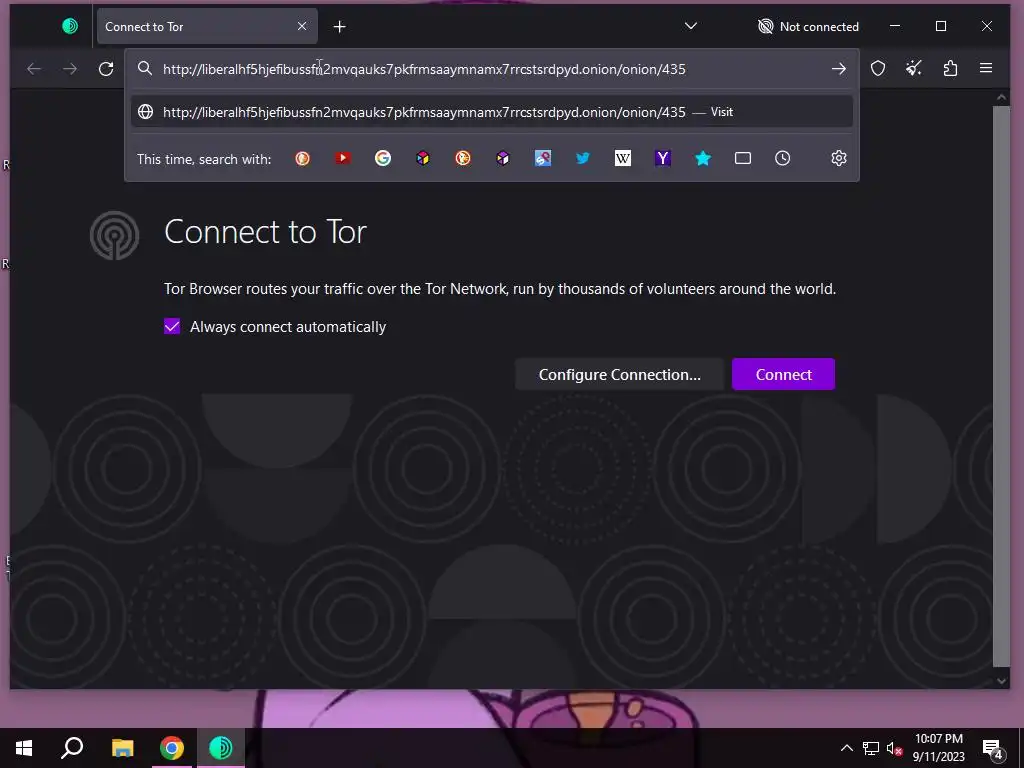This screenshot has width=1024, height=768.
Task: Click Configure Connection button
Action: tap(619, 374)
